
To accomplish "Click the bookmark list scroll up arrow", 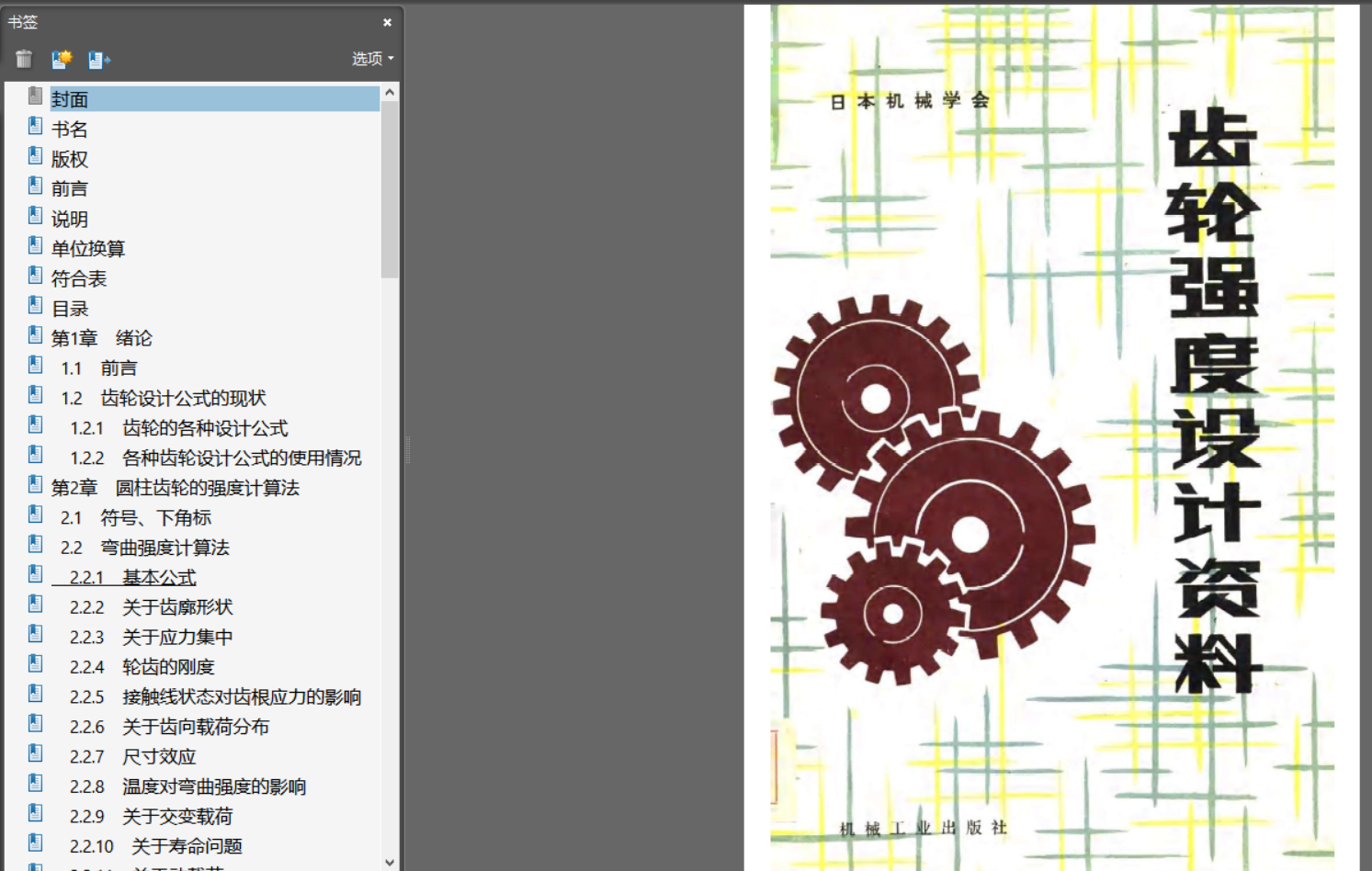I will click(x=390, y=93).
